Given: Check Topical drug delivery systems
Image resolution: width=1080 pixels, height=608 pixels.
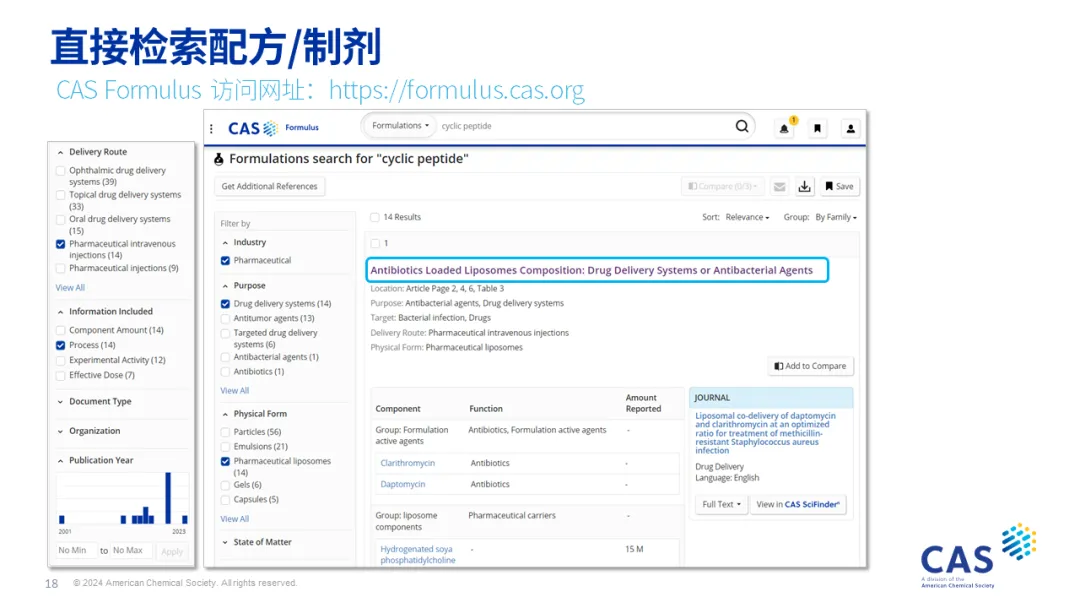Looking at the screenshot, I should tap(61, 196).
